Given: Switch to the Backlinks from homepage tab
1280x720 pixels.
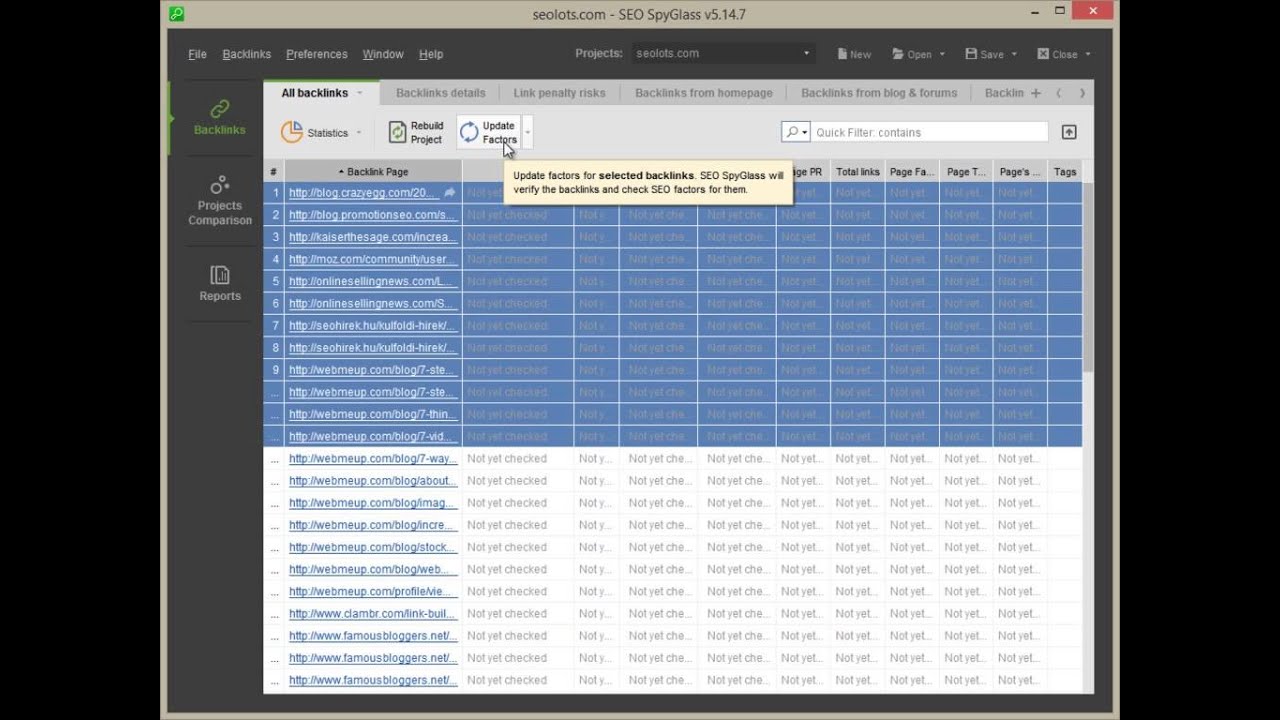Looking at the screenshot, I should (703, 93).
